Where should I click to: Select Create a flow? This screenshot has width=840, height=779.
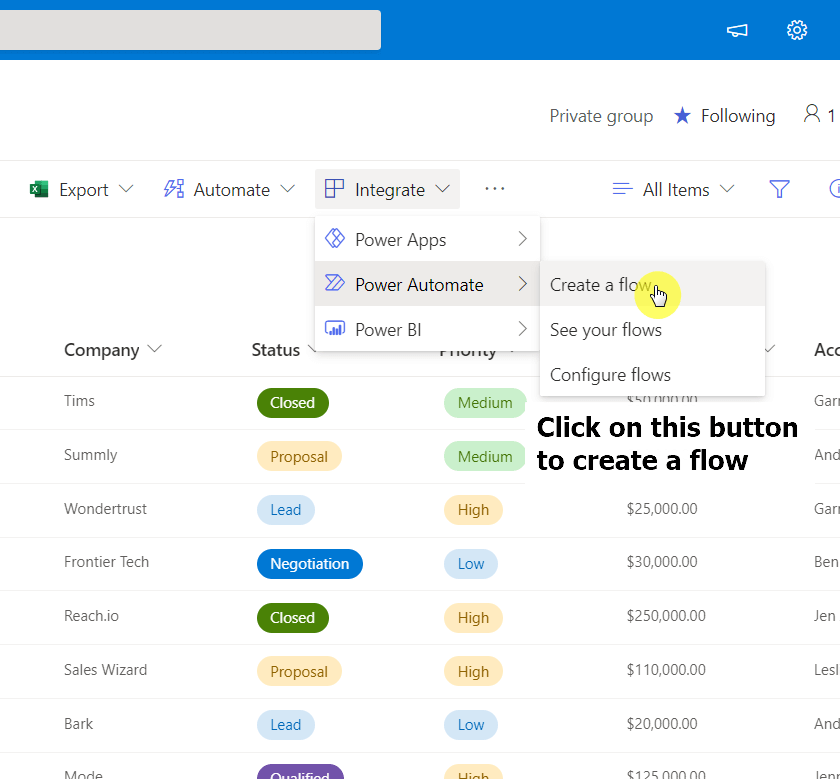pyautogui.click(x=652, y=284)
